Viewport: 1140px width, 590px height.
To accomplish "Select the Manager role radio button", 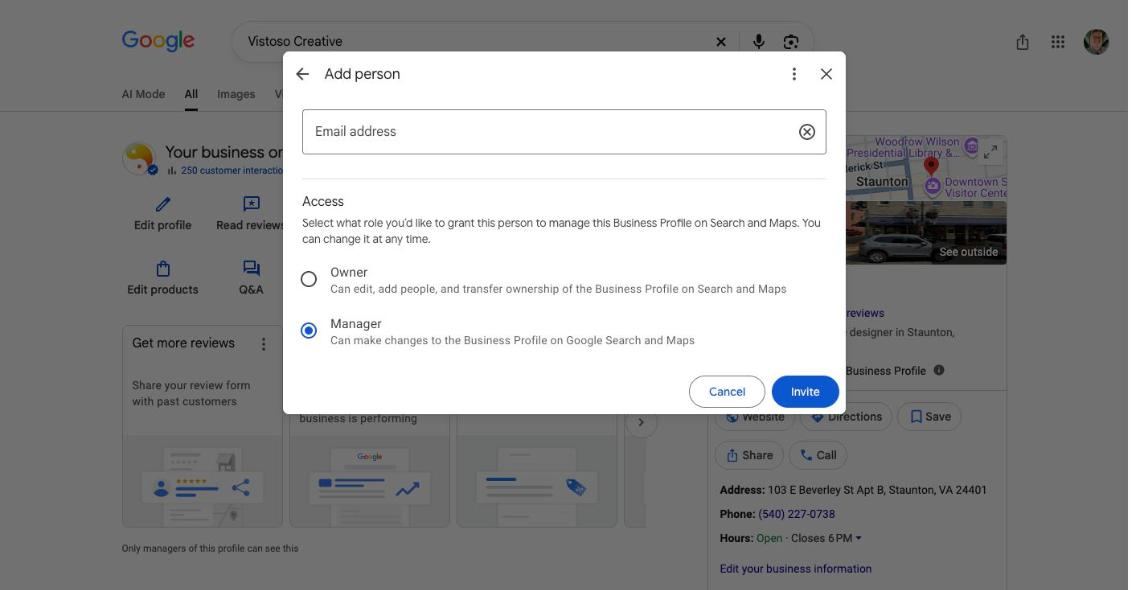I will pos(309,331).
